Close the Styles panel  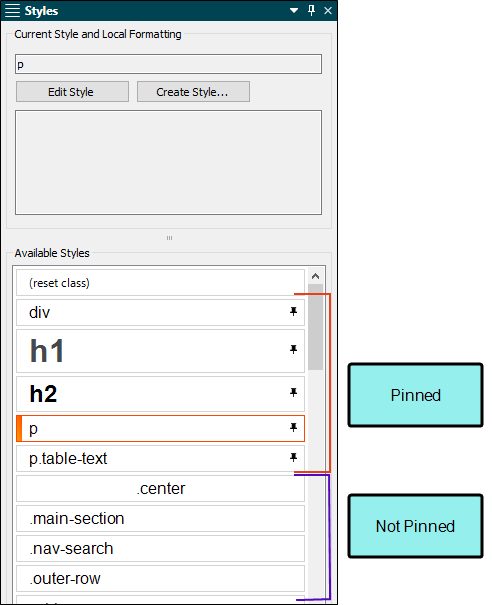328,10
